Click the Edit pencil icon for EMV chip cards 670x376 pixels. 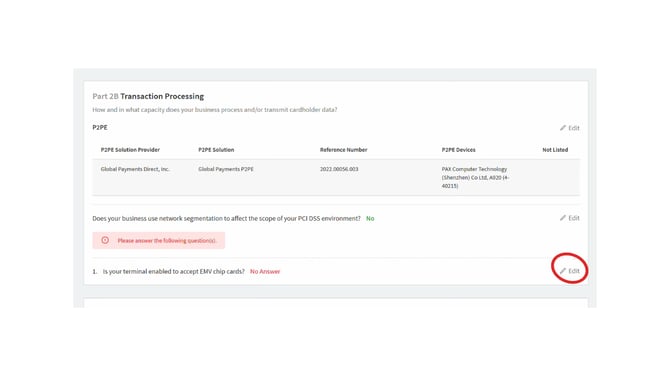coord(563,271)
